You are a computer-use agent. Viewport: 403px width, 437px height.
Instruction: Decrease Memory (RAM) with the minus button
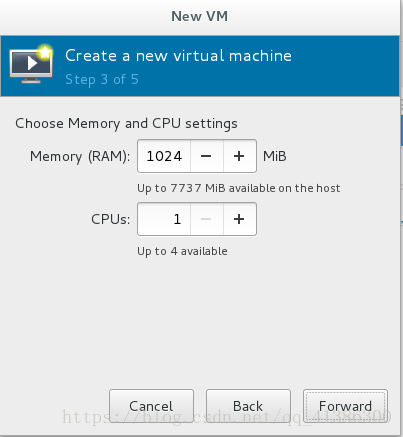207,156
